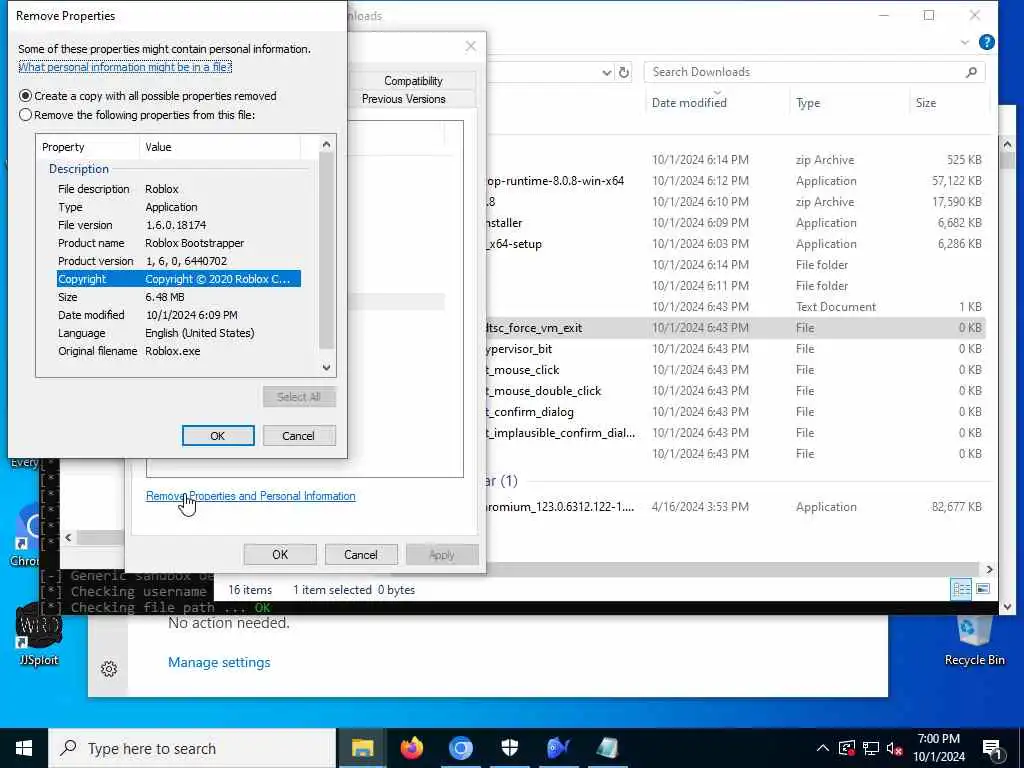Open the Previous Versions tab

coord(404,99)
